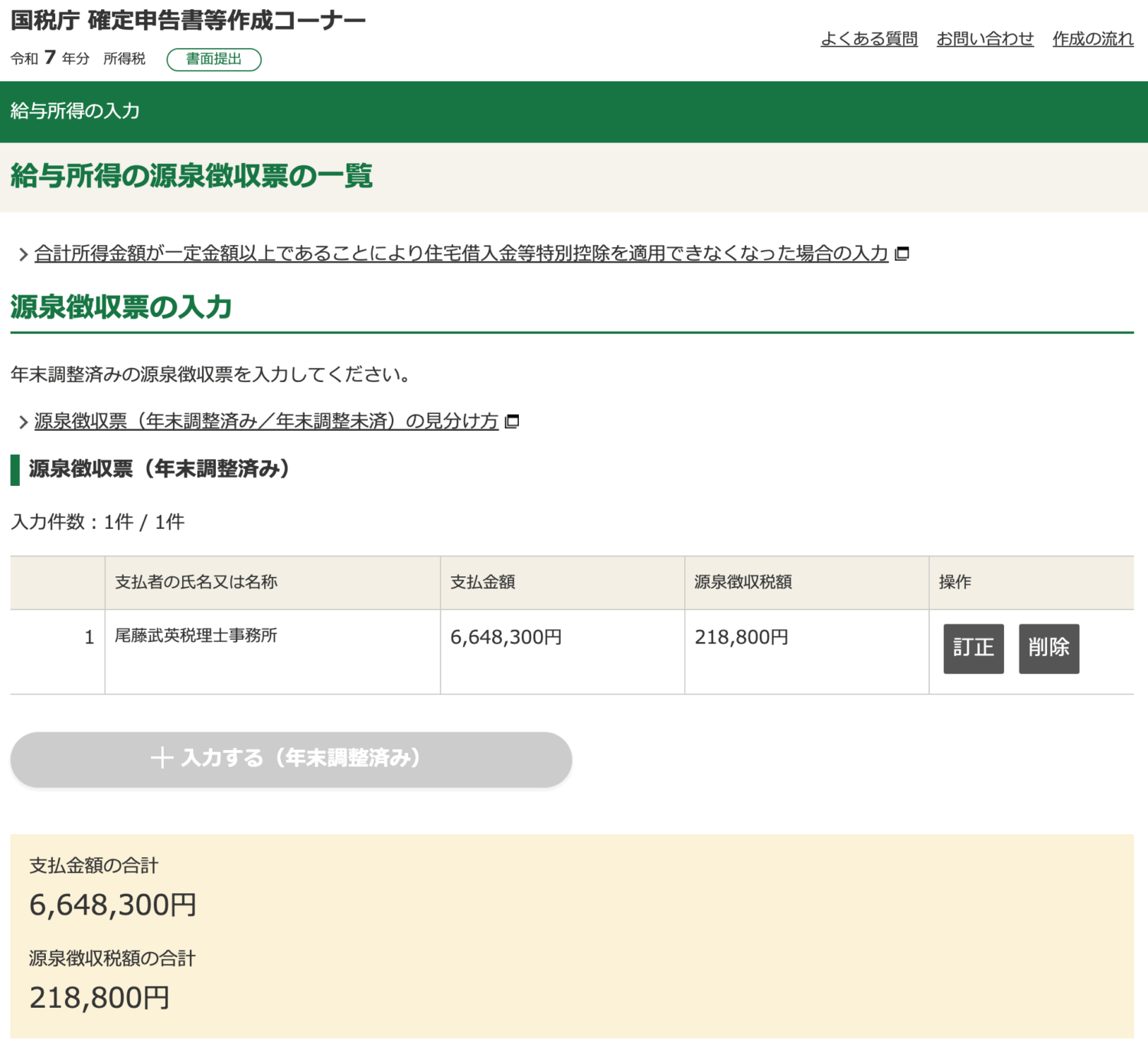This screenshot has width=1148, height=1053.
Task: Open the external link icon beside 住宅借入金等特別控除 link
Action: point(902,254)
